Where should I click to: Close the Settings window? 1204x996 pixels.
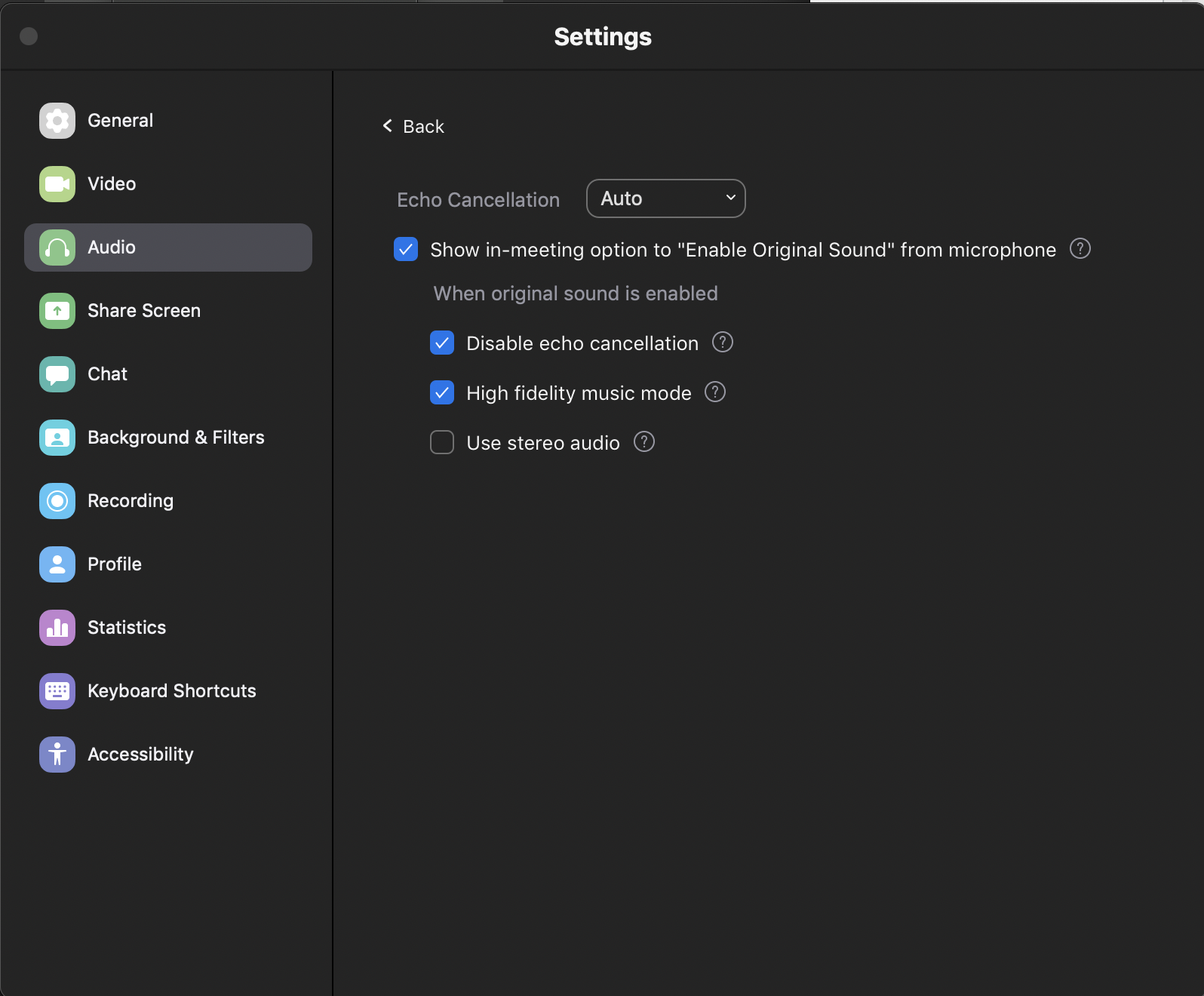click(x=29, y=36)
